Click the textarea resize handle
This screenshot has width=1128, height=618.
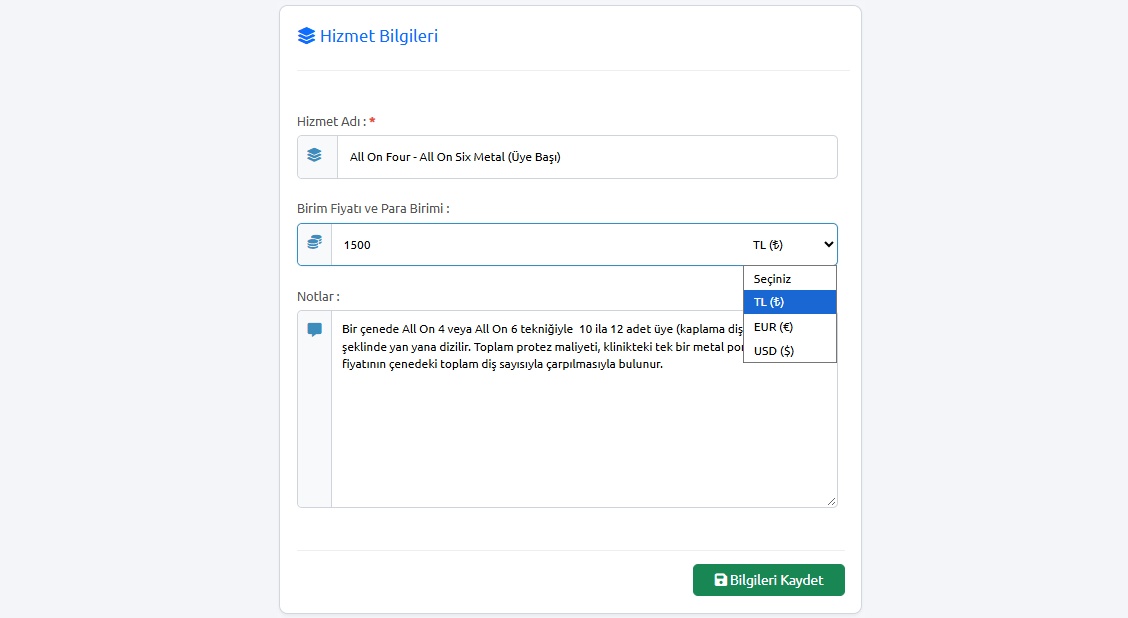coord(832,501)
